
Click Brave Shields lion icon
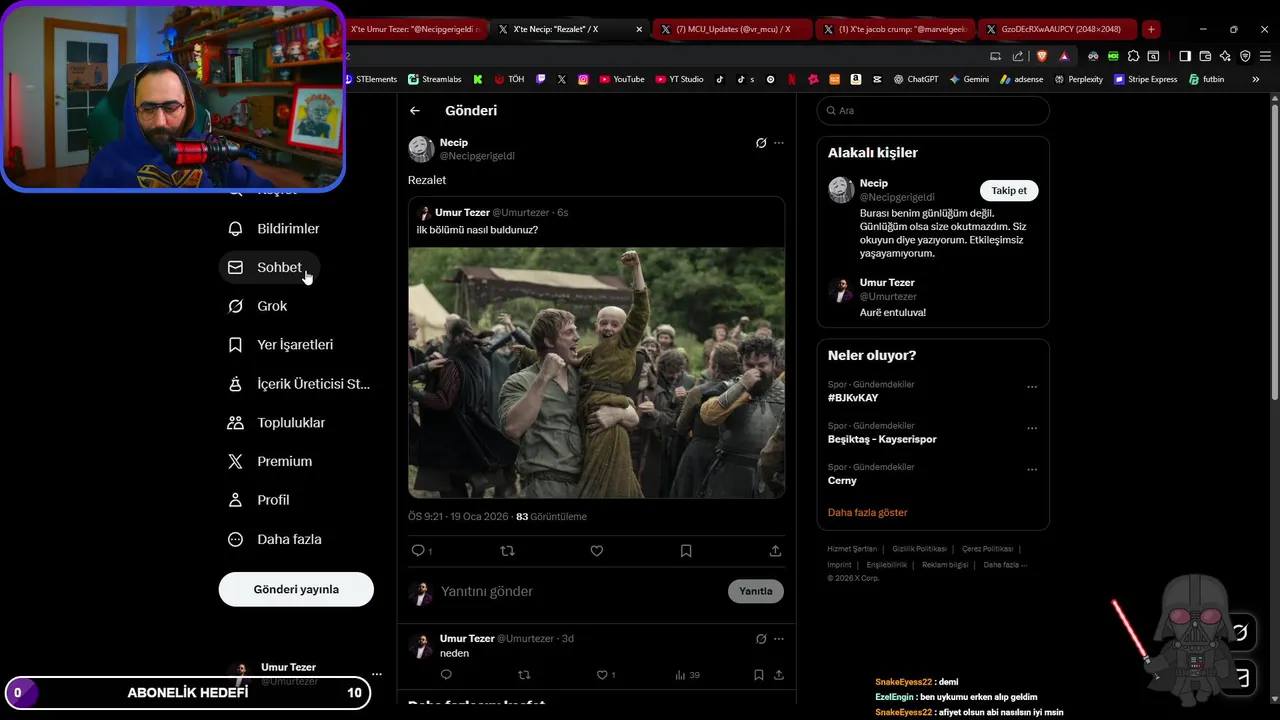tap(1041, 56)
